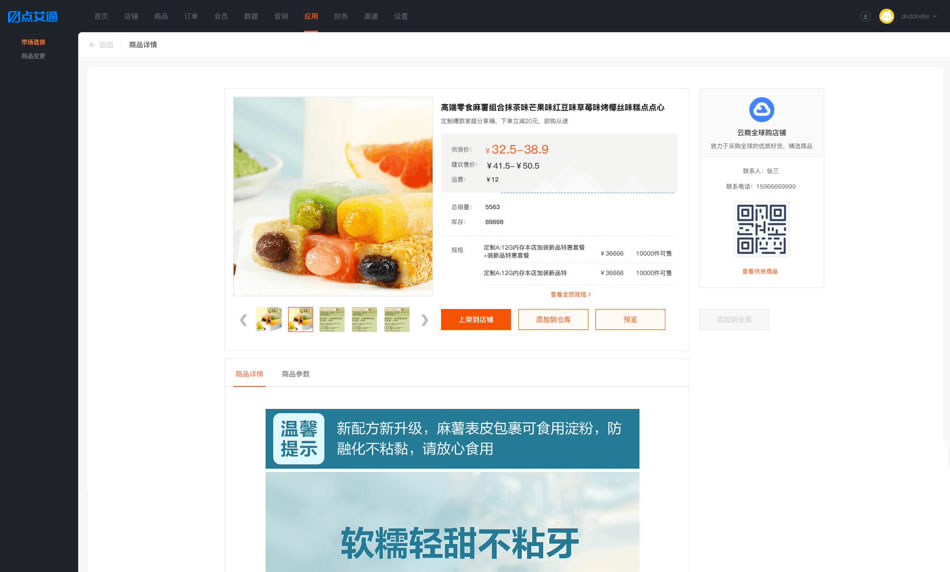Open the supplier products link below the QR code
Screen dimensions: 950x572
760,271
